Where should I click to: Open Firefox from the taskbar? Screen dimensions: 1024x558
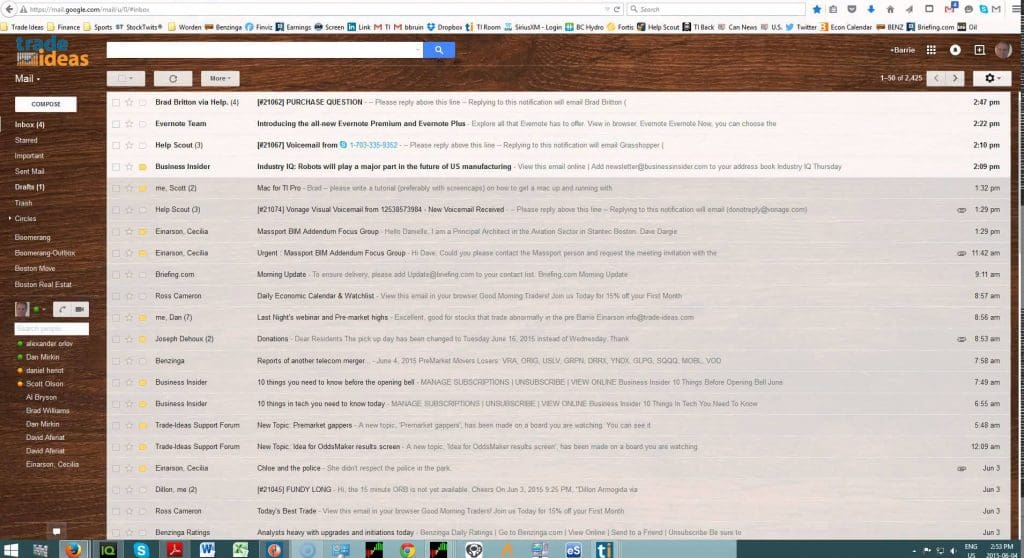(x=74, y=550)
